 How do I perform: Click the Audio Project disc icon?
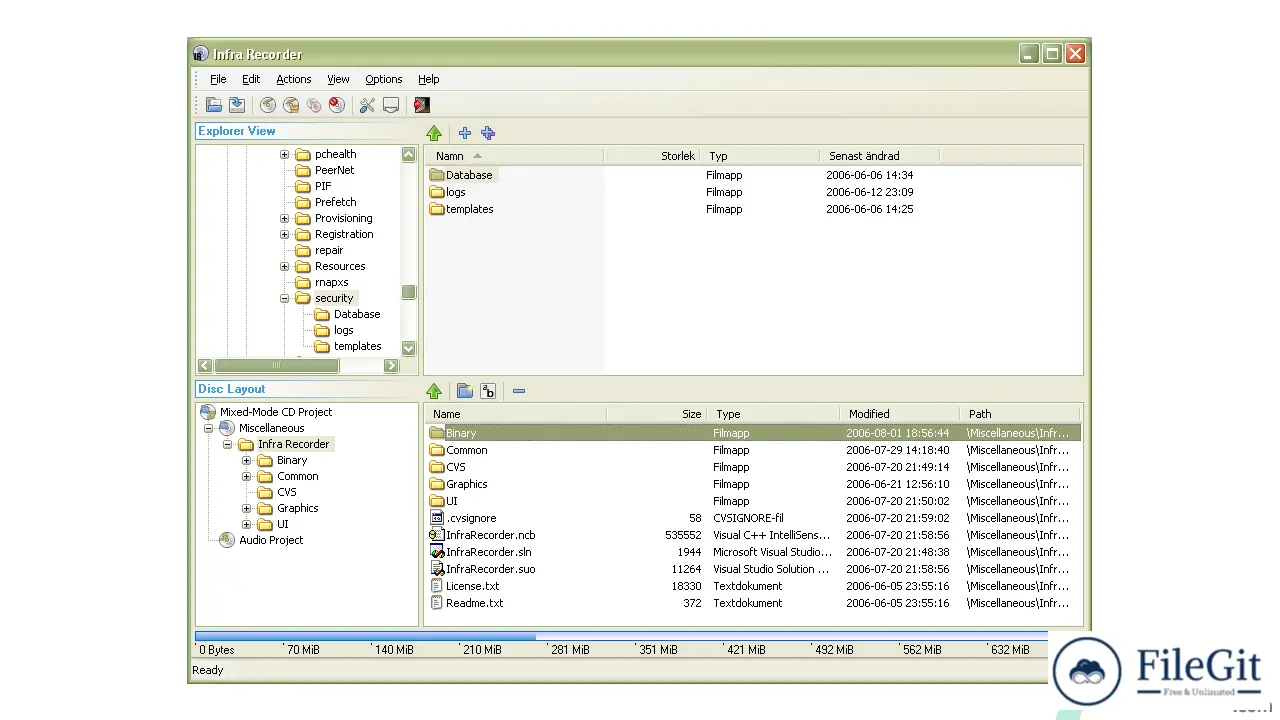point(227,540)
